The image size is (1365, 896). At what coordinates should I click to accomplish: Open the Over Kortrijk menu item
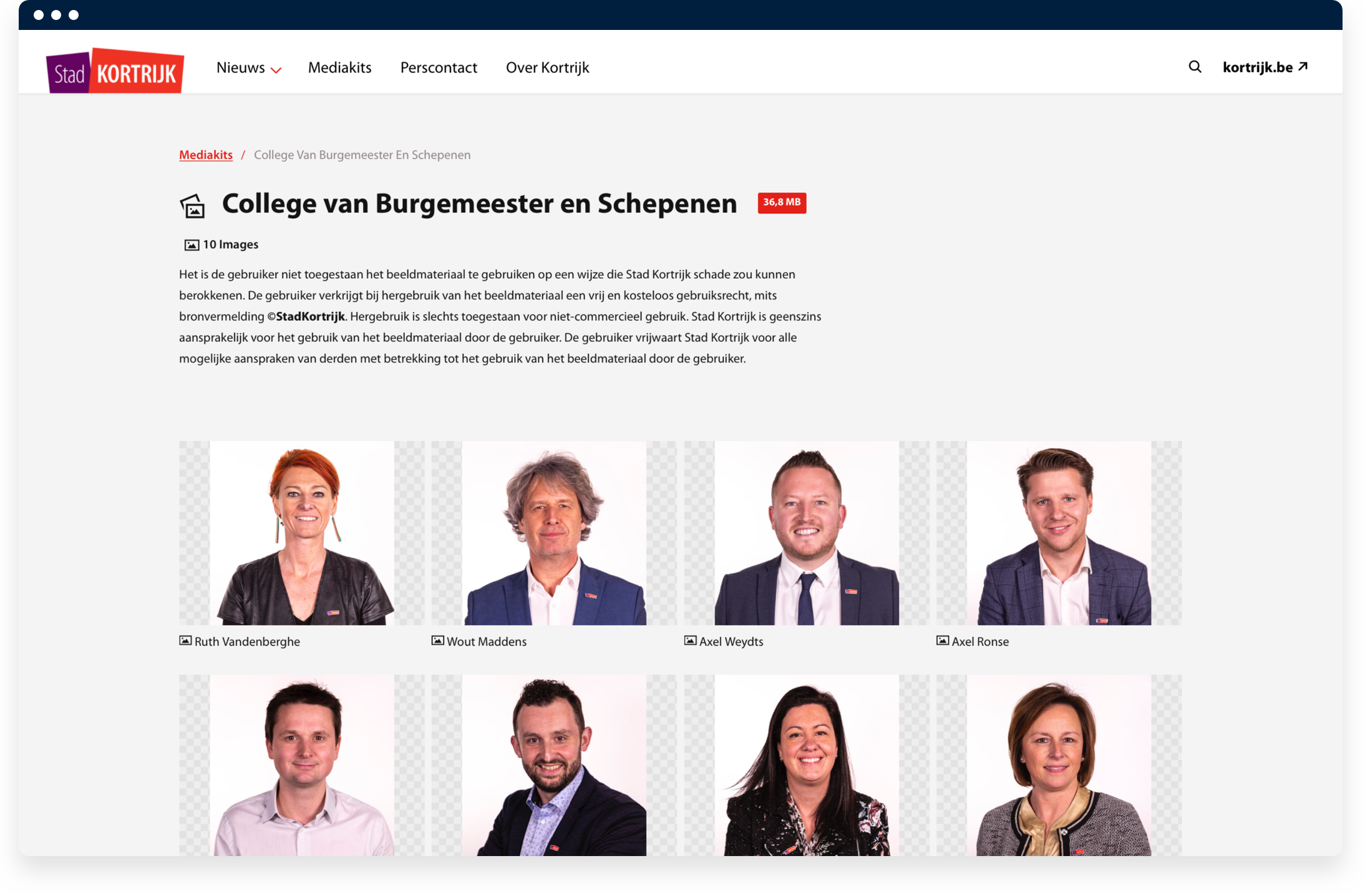point(547,67)
